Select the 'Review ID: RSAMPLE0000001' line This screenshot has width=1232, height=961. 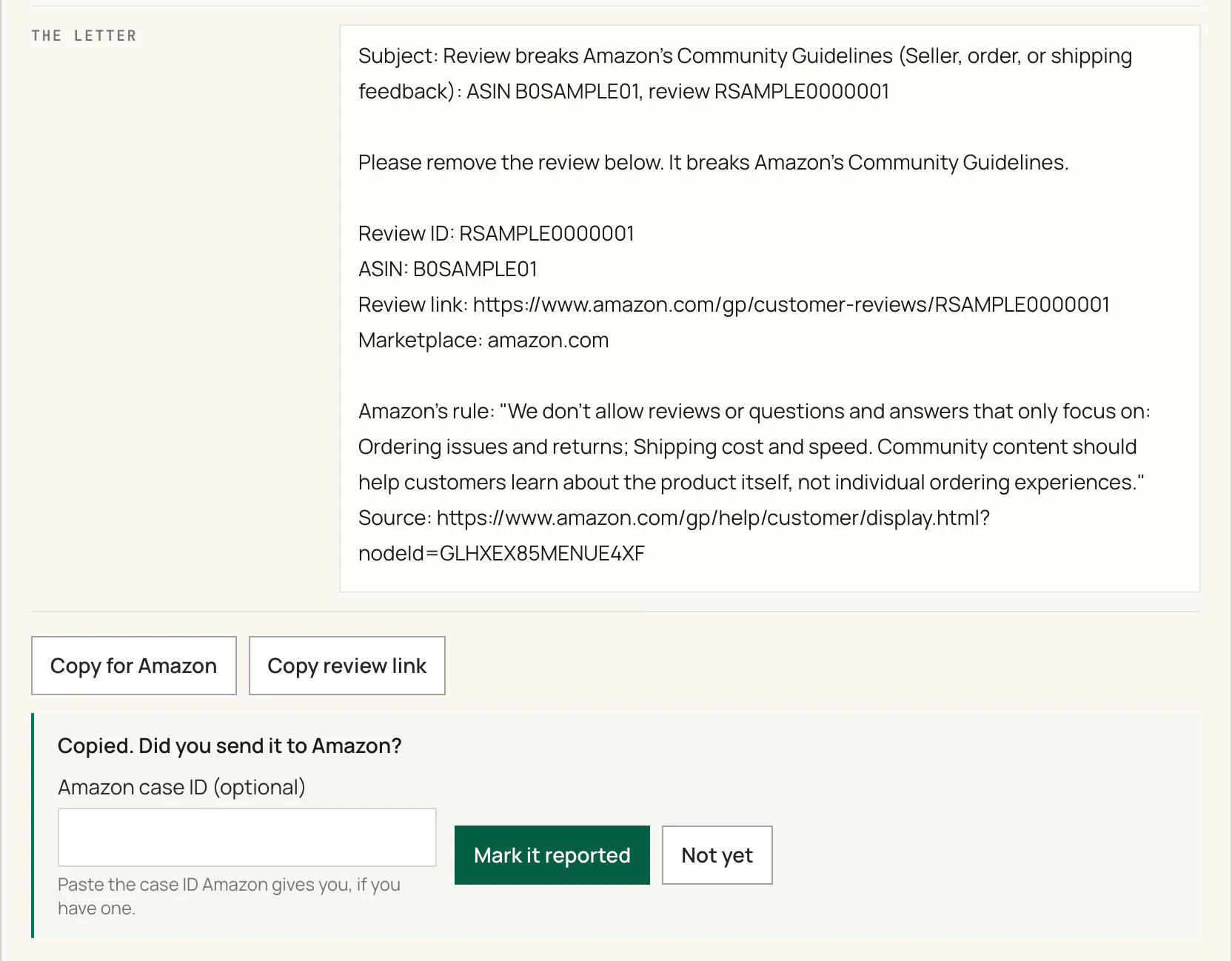(496, 233)
